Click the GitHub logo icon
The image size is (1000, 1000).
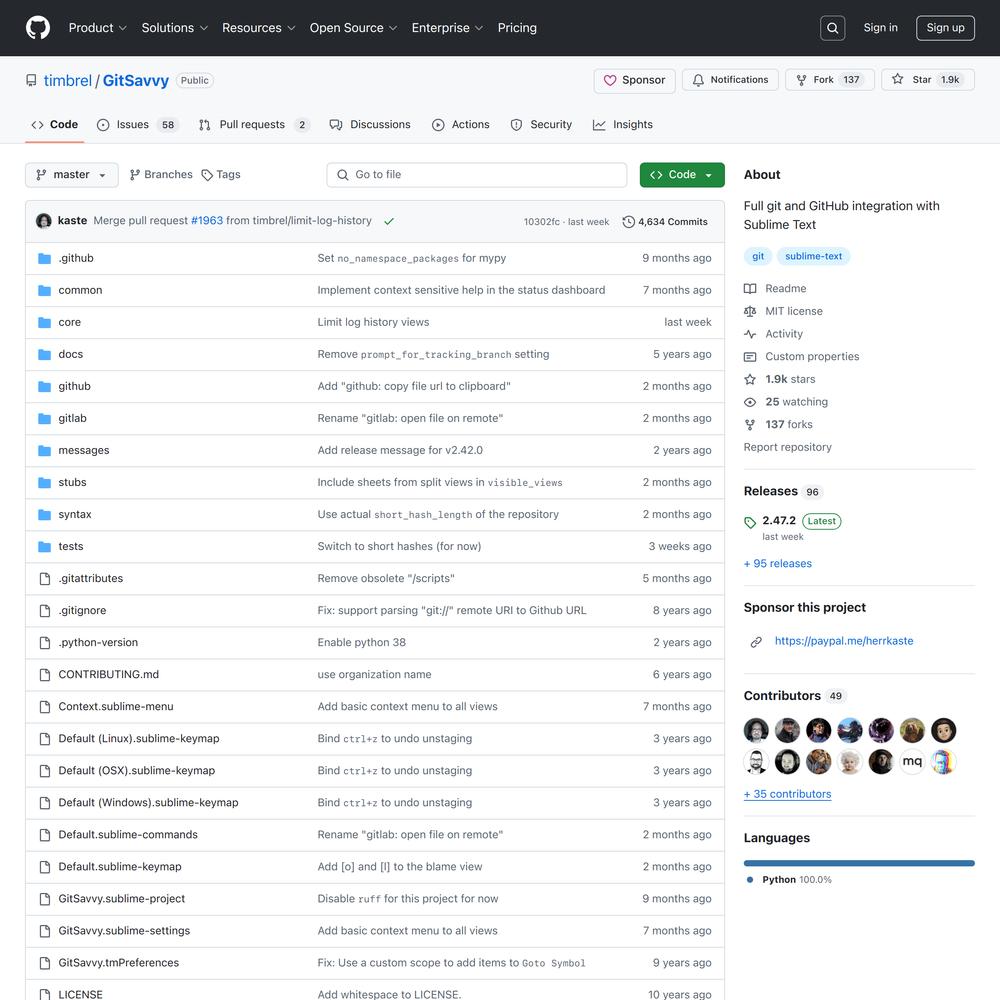click(x=38, y=28)
